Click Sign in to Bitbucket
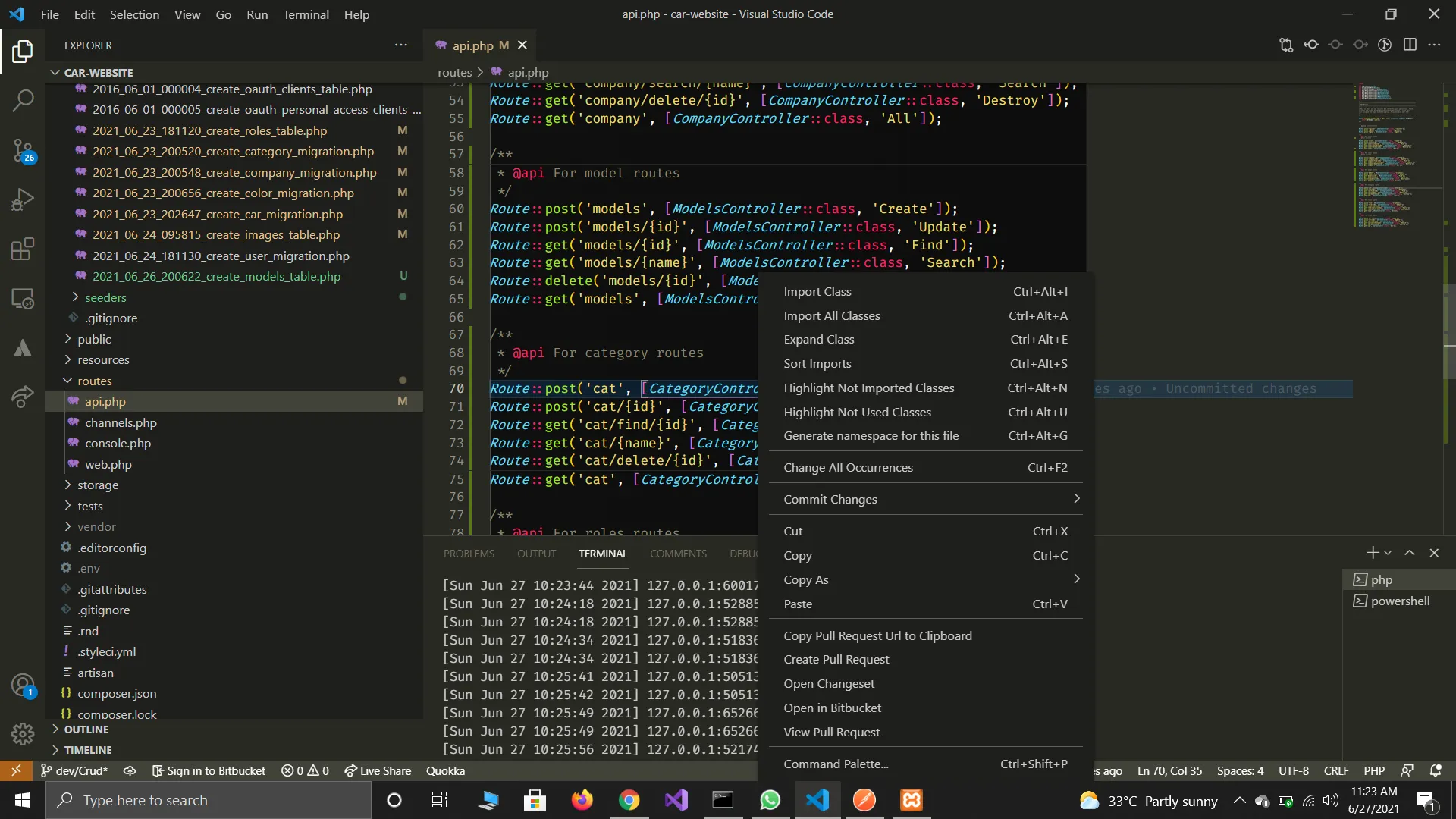The image size is (1456, 819). pyautogui.click(x=209, y=770)
